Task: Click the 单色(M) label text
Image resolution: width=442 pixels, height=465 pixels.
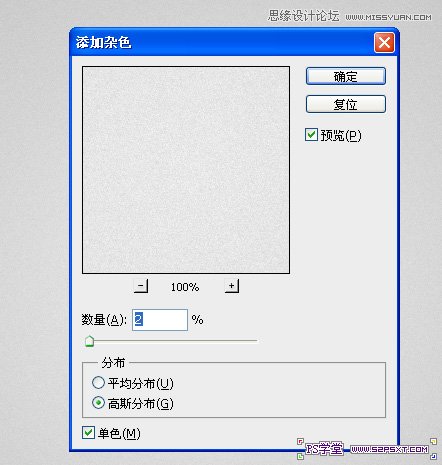Action: (119, 433)
